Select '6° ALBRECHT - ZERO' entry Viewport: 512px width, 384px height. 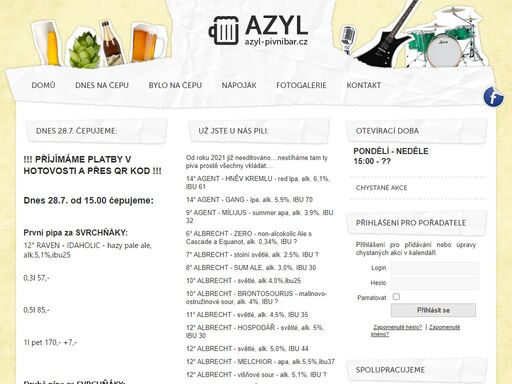point(249,238)
